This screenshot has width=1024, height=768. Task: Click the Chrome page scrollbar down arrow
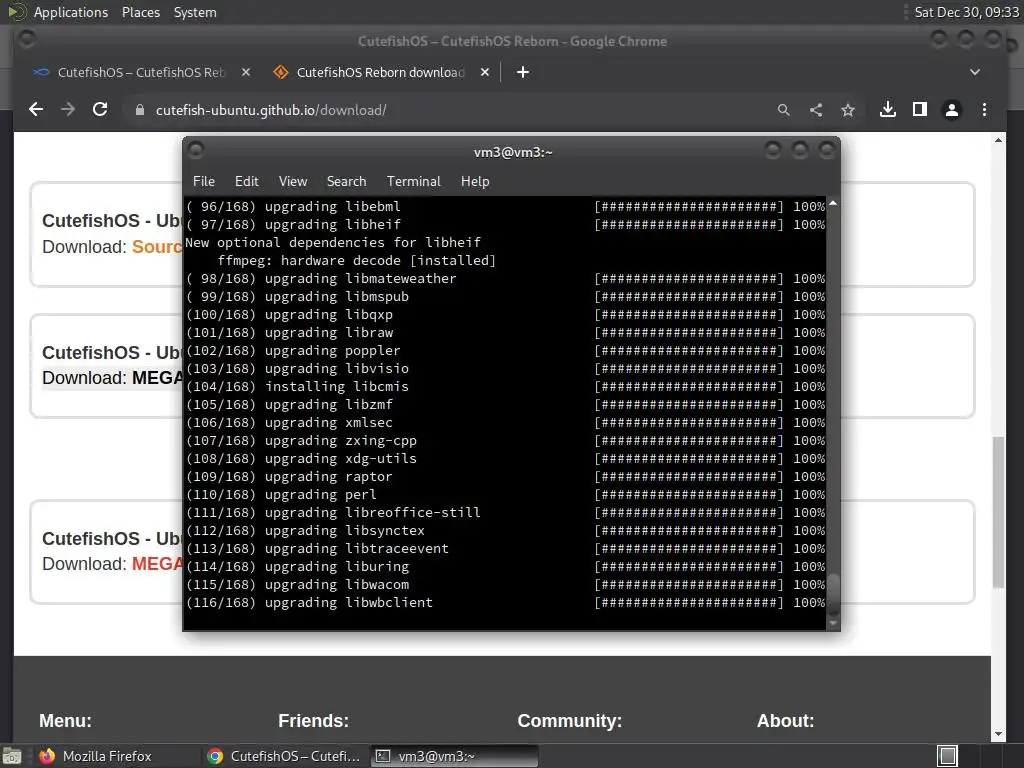[998, 734]
